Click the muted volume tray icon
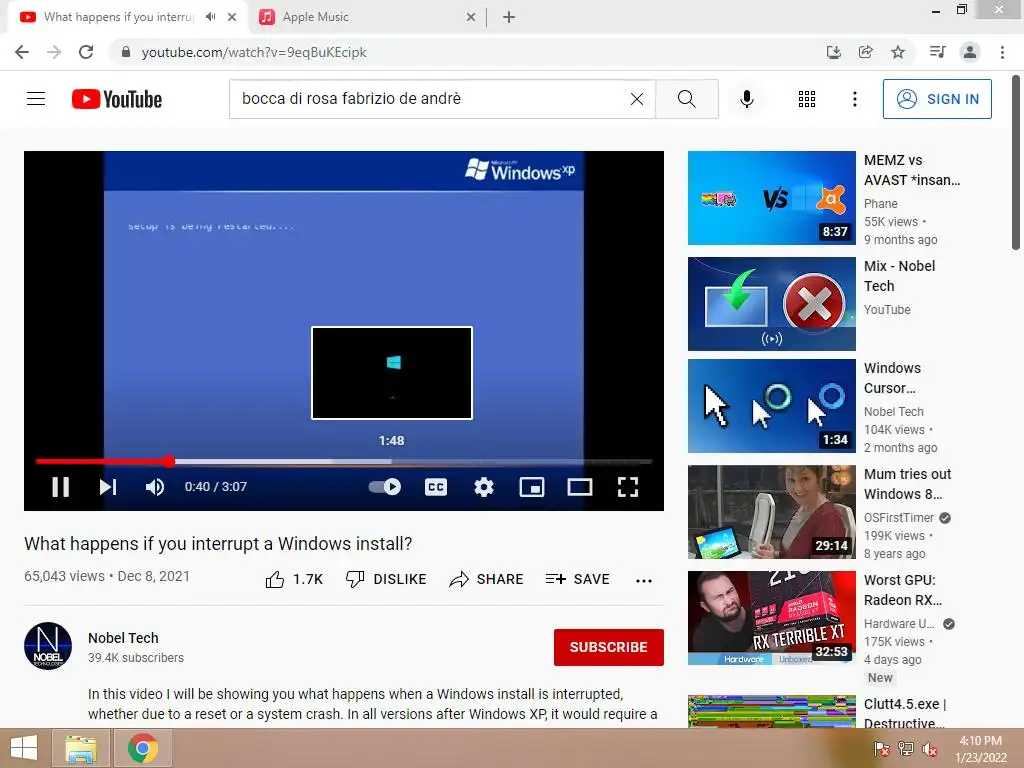1024x768 pixels. (x=930, y=748)
